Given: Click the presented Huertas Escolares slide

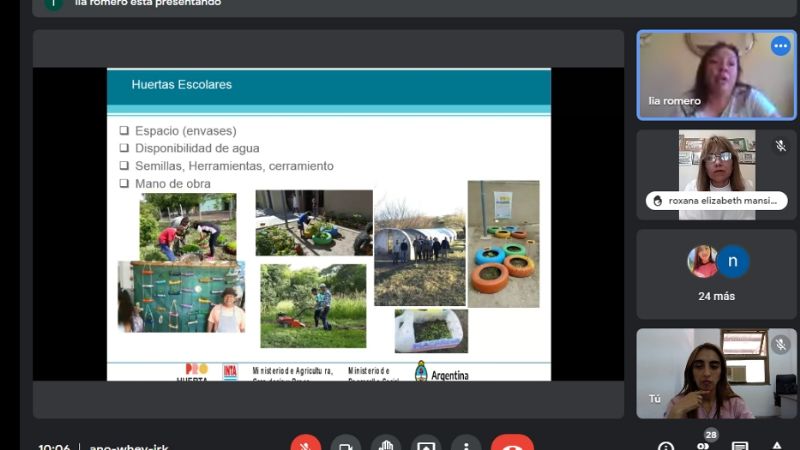Looking at the screenshot, I should (328, 224).
